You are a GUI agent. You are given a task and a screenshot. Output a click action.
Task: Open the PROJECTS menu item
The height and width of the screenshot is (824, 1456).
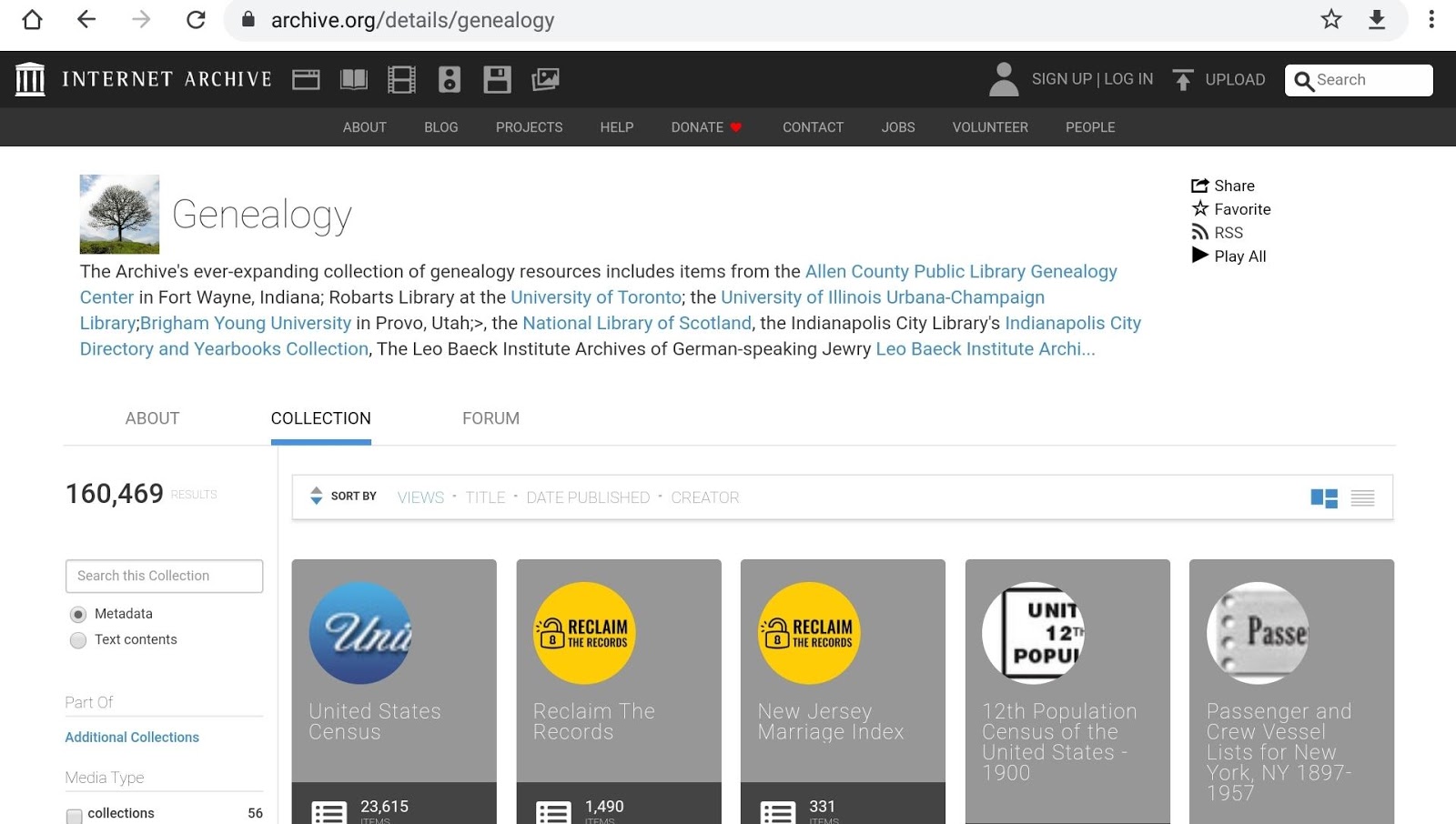530,127
